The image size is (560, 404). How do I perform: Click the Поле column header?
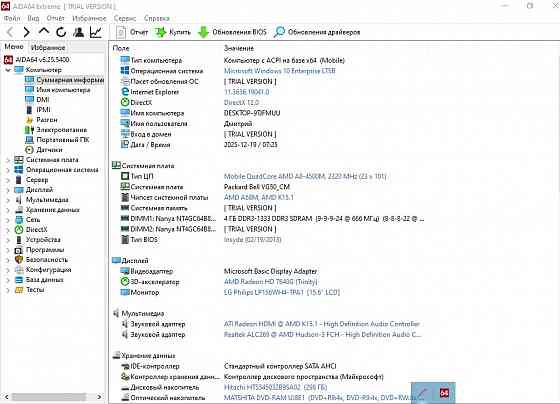pyautogui.click(x=121, y=48)
